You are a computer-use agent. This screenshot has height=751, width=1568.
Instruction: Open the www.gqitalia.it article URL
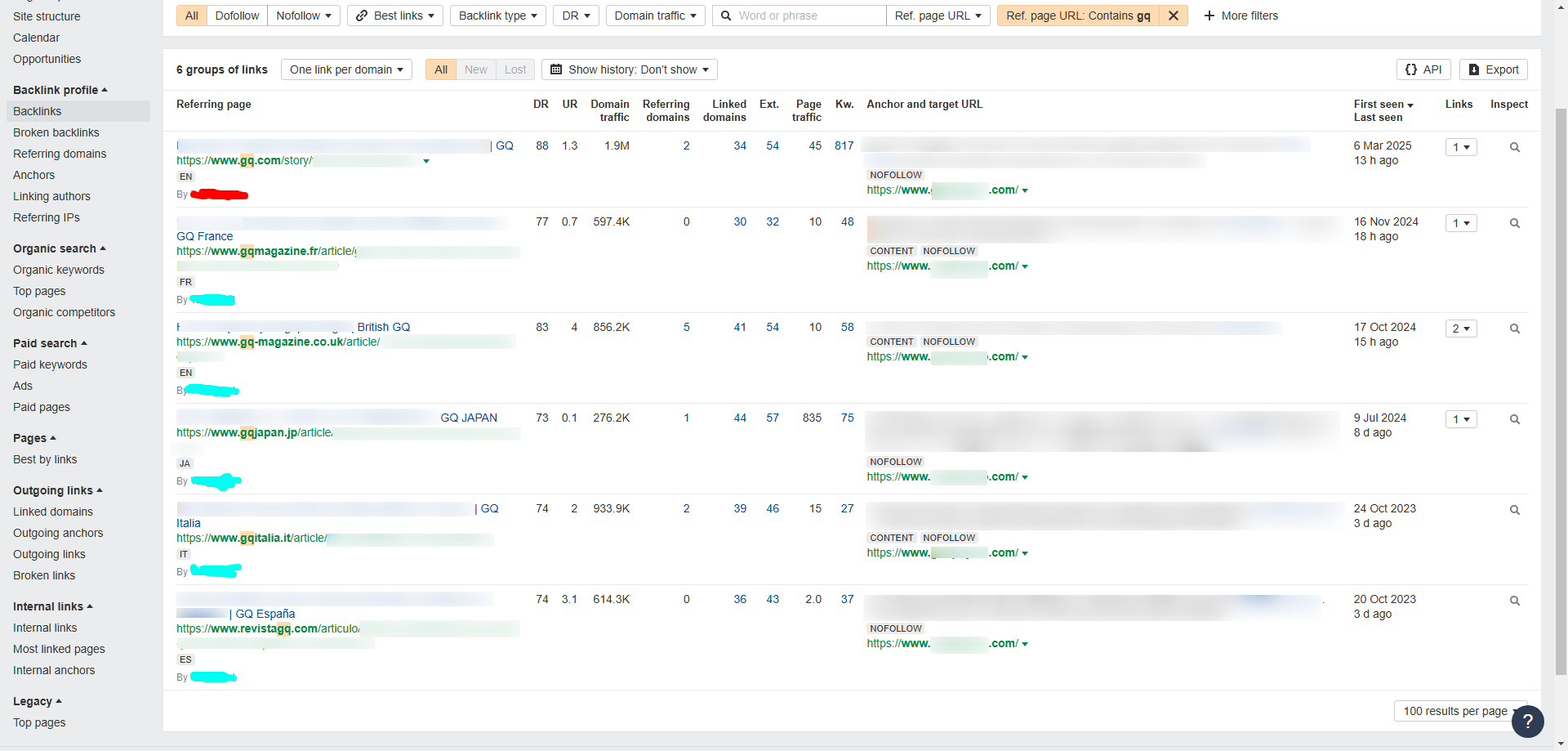point(252,538)
